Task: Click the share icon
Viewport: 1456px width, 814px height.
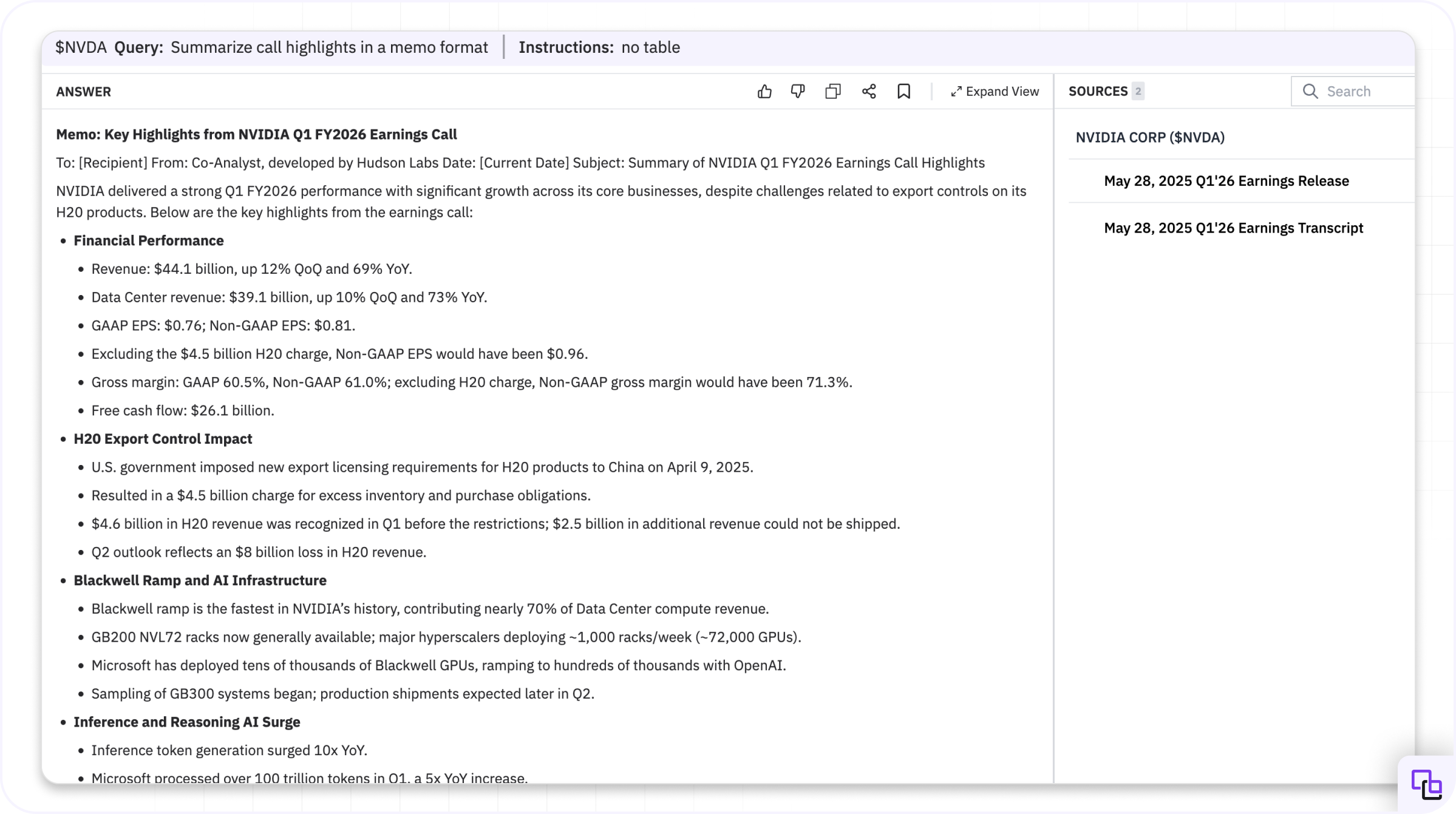Action: point(869,92)
